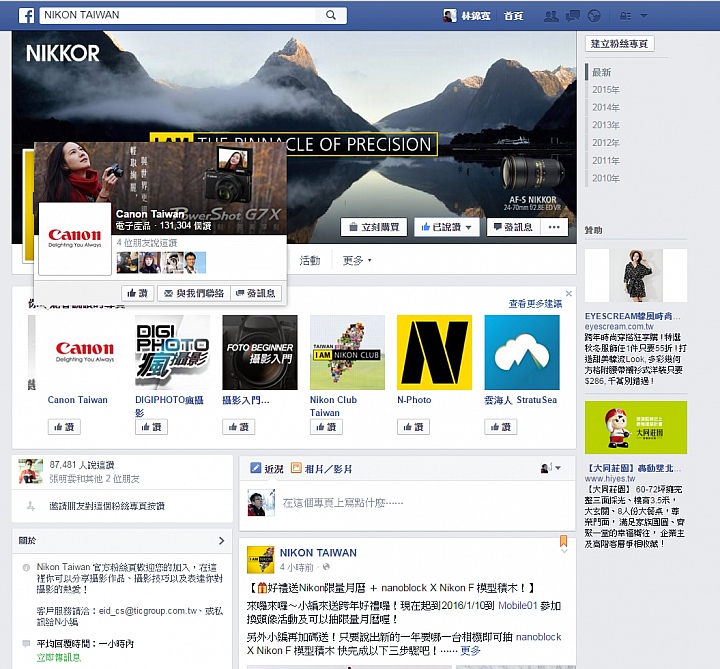Viewport: 720px width, 669px height.
Task: Open notifications globe icon
Action: pyautogui.click(x=594, y=16)
